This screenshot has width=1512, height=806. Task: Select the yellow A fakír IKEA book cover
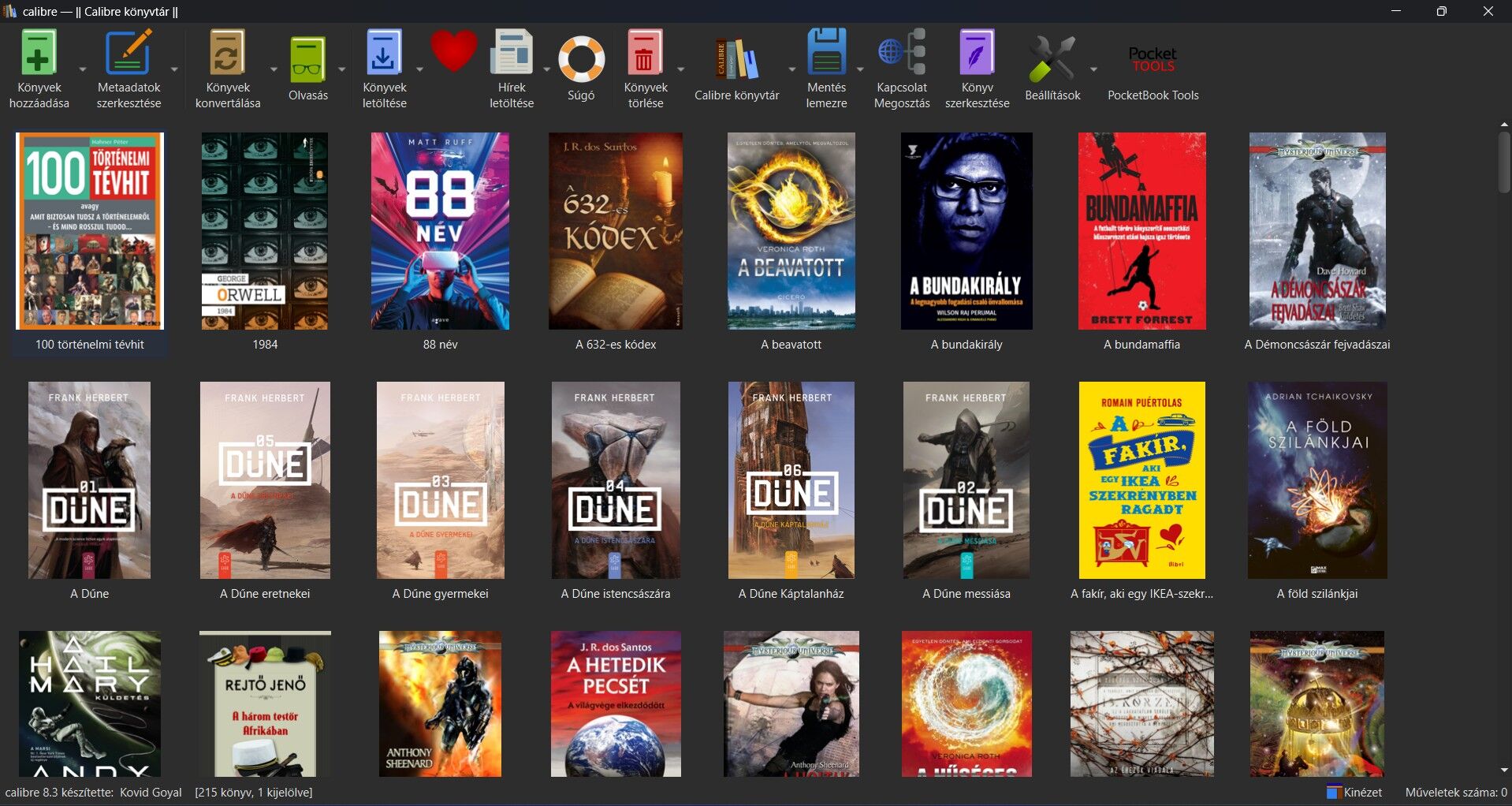pyautogui.click(x=1141, y=480)
